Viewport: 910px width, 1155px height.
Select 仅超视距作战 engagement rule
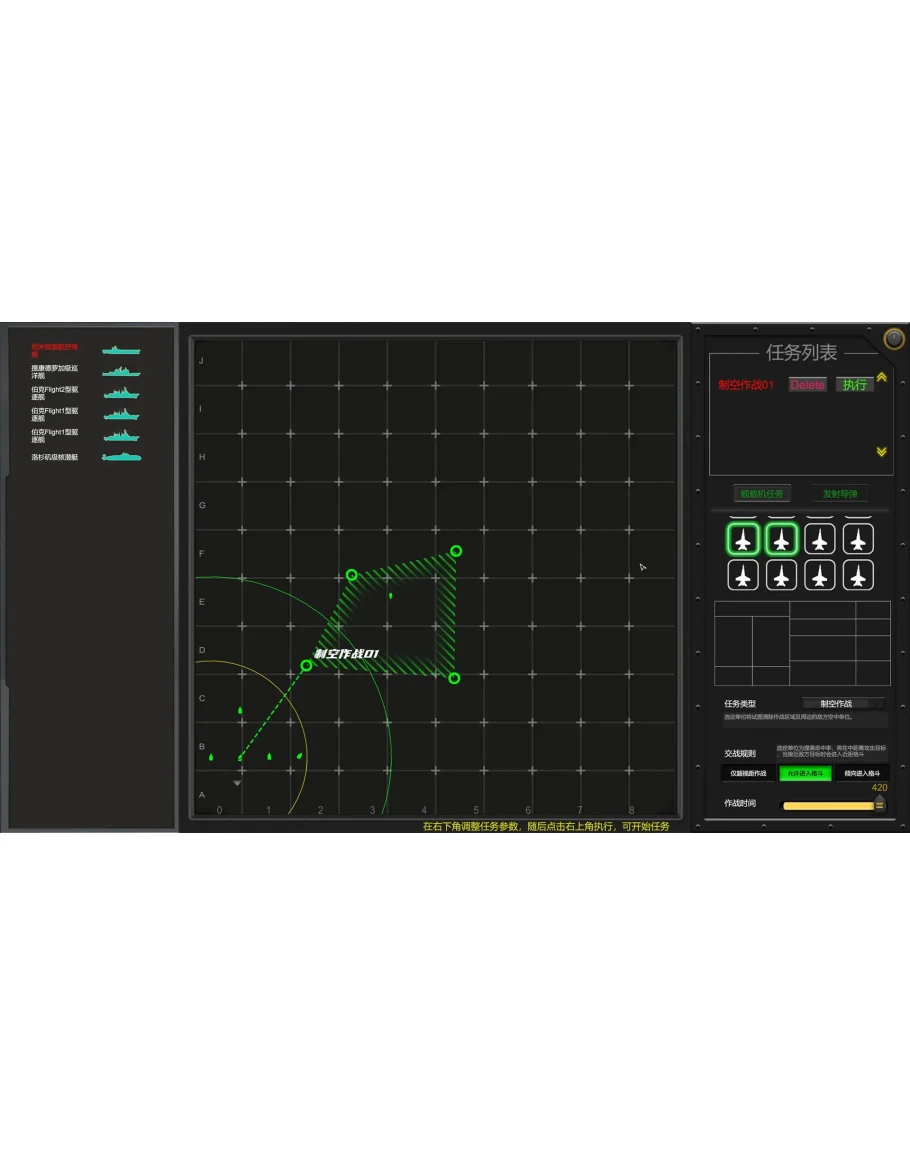tap(748, 773)
